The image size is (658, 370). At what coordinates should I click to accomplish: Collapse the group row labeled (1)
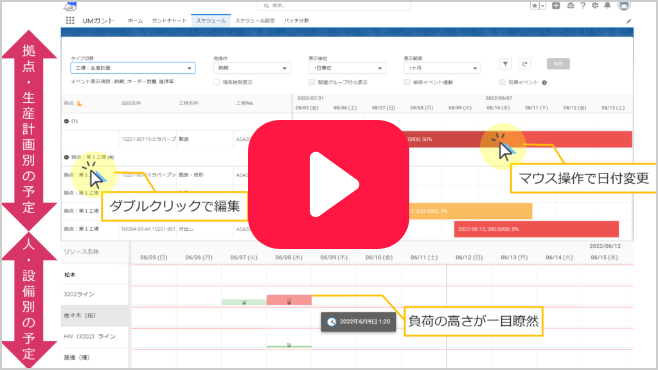coord(66,121)
